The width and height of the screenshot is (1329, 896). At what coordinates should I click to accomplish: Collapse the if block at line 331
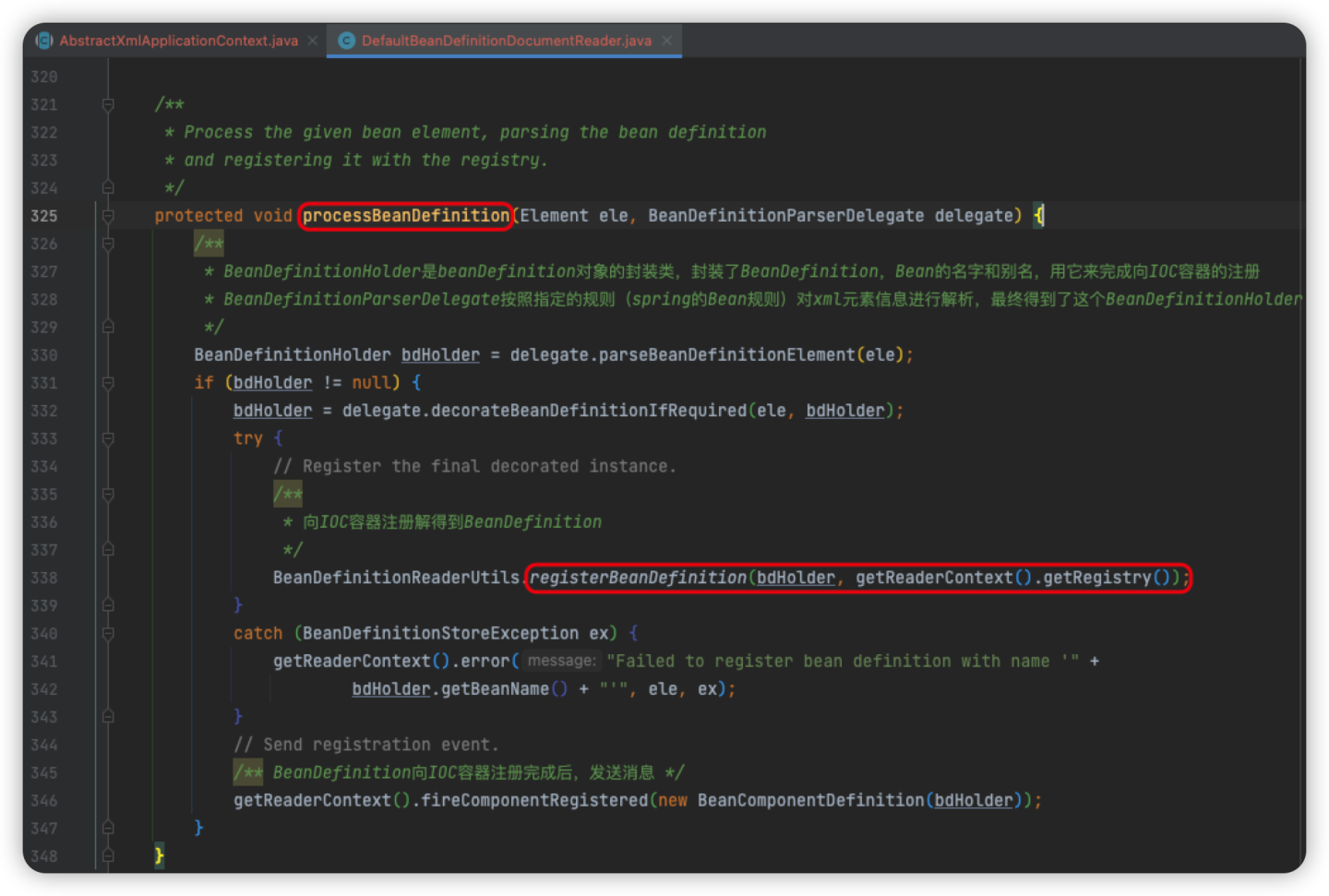coord(108,383)
